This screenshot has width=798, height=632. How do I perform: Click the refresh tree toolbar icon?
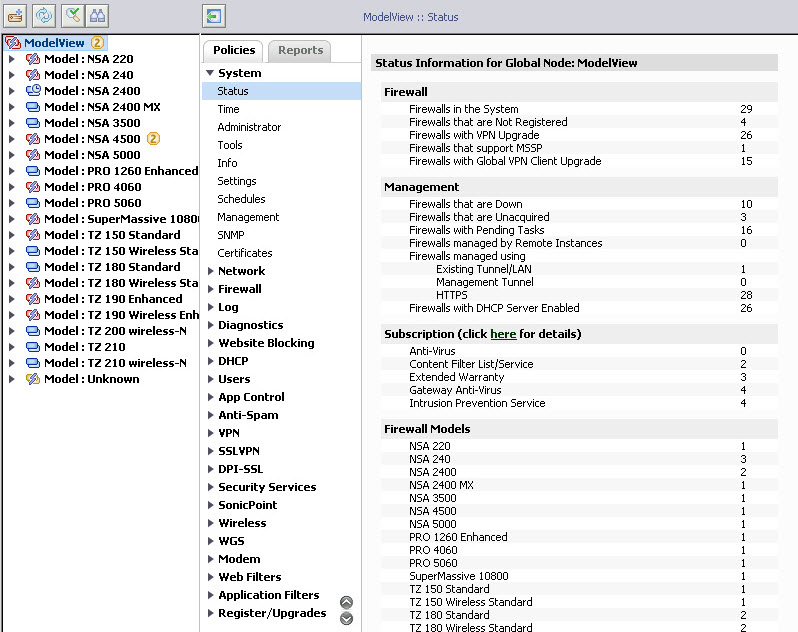[44, 16]
